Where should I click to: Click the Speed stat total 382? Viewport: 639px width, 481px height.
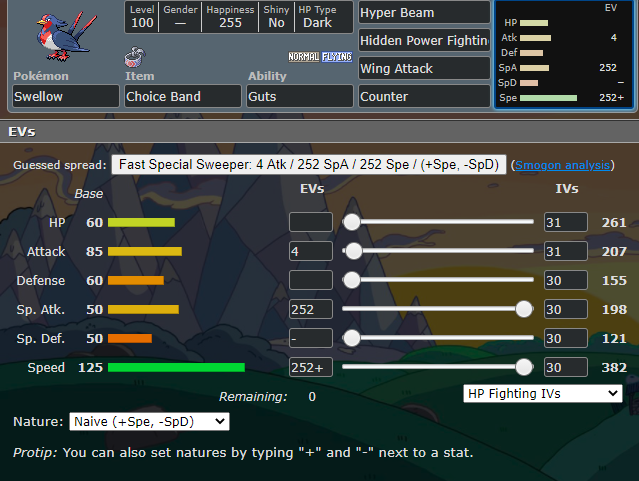pyautogui.click(x=614, y=368)
